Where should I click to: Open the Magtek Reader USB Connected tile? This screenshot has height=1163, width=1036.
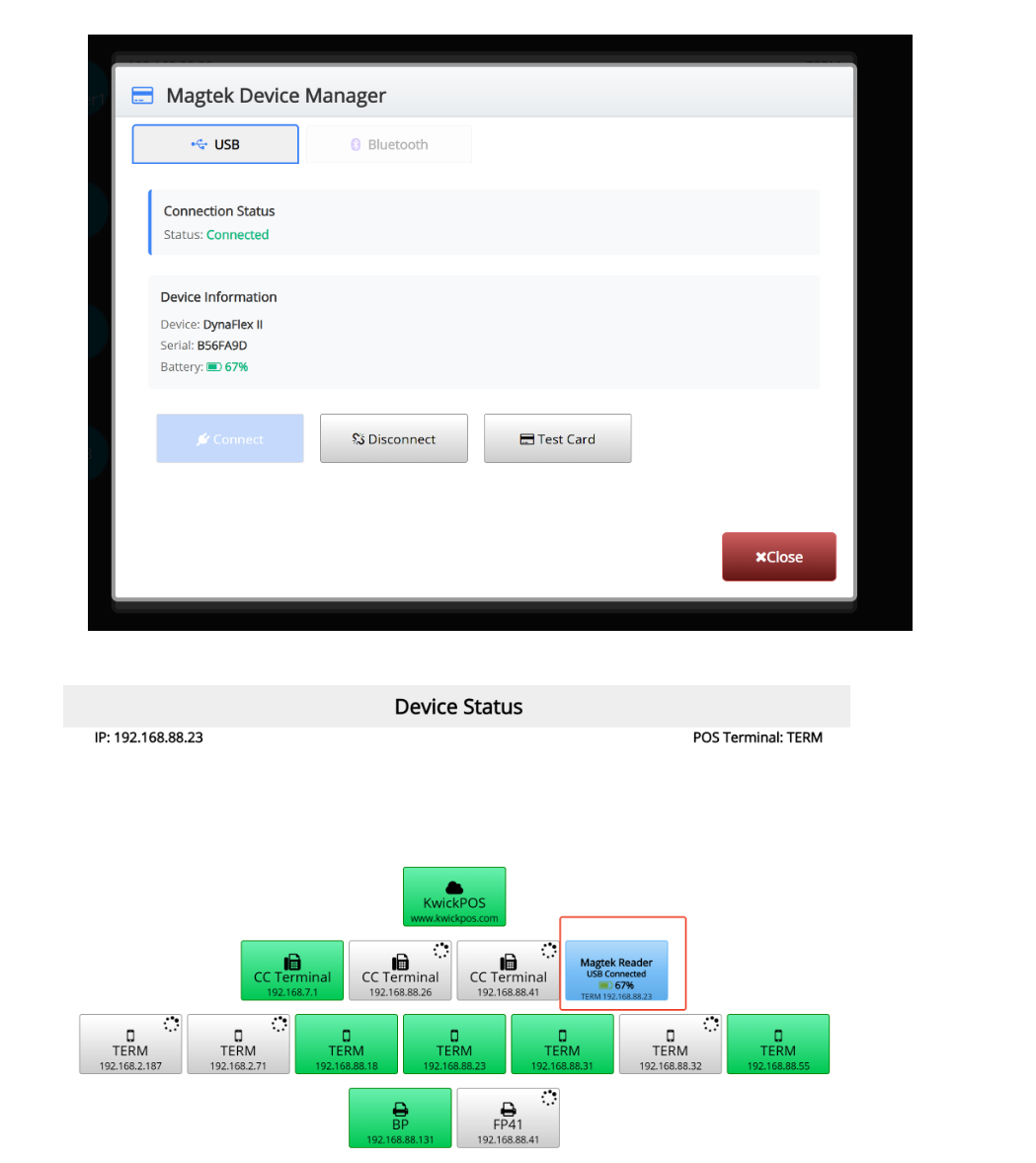tap(616, 970)
